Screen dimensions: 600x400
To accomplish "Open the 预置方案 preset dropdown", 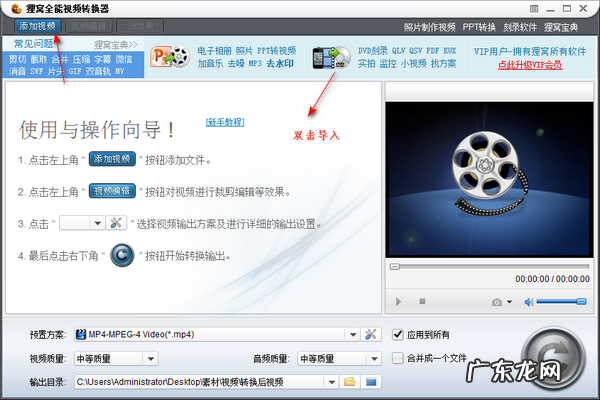I will click(217, 335).
